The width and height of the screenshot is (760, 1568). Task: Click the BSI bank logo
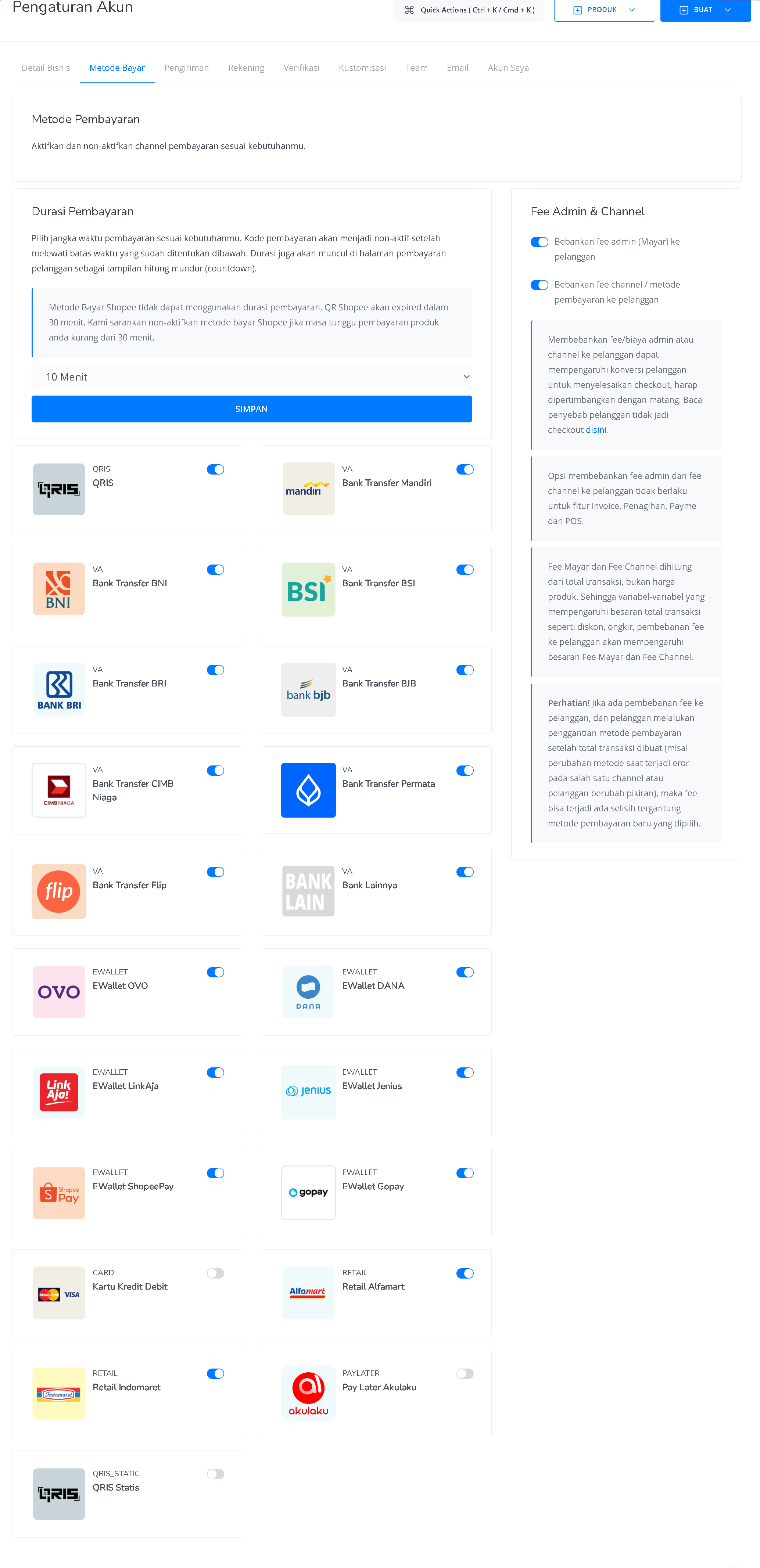coord(308,589)
